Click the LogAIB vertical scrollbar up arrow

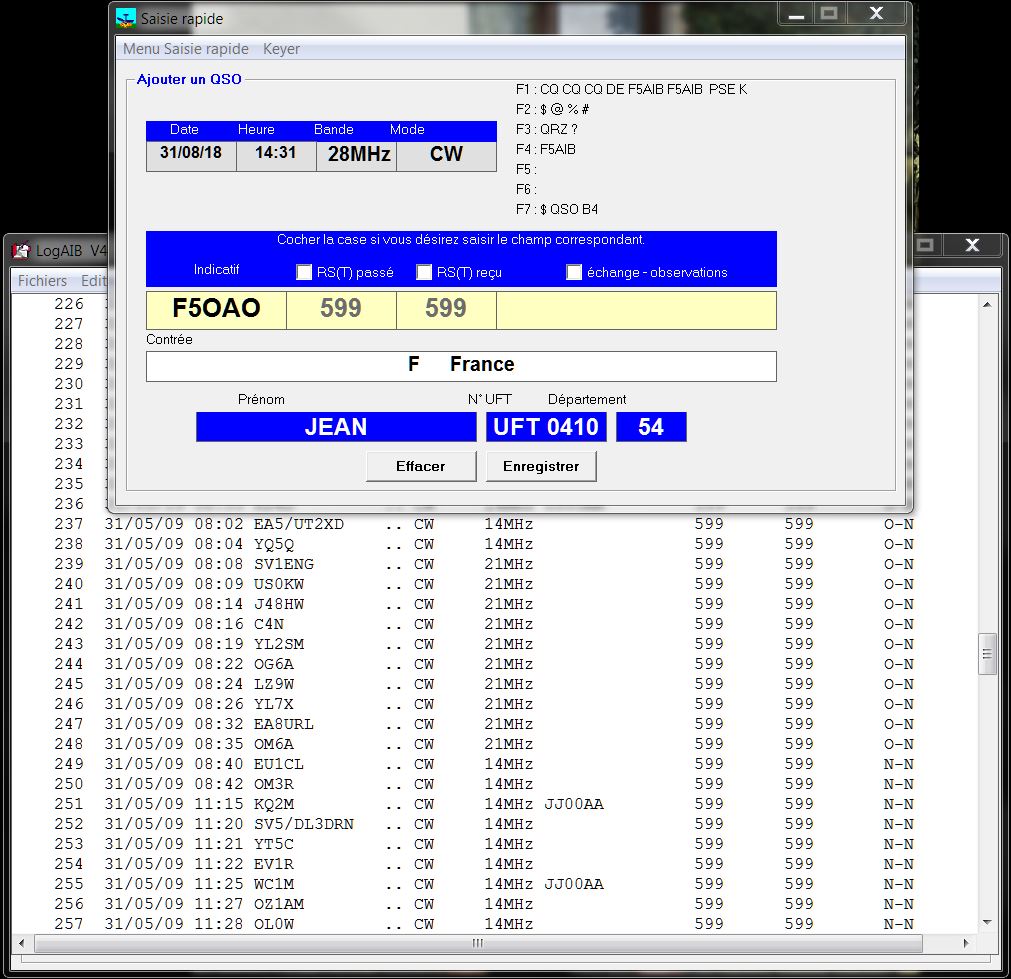[x=987, y=304]
